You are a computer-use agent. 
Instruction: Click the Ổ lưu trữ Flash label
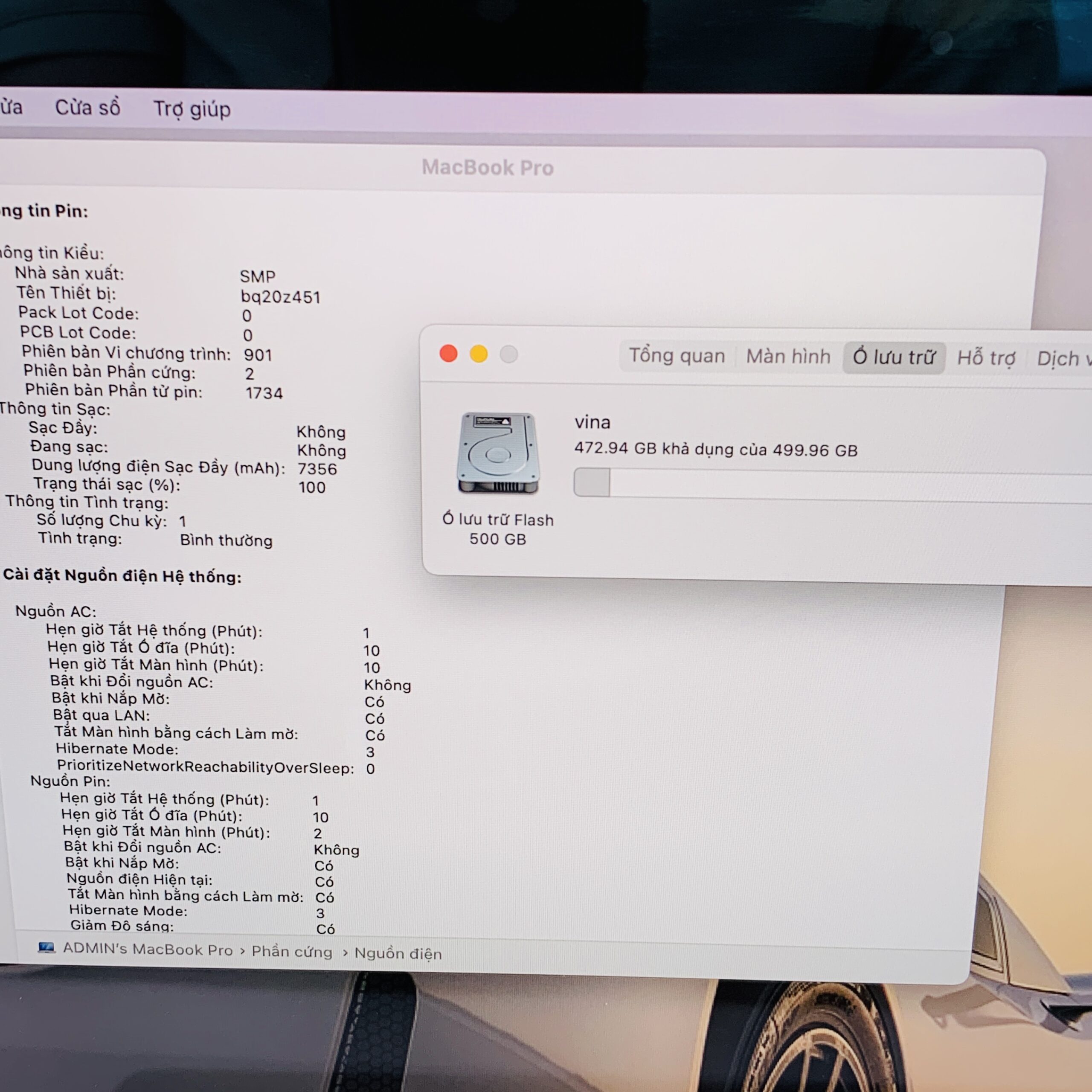tap(498, 520)
